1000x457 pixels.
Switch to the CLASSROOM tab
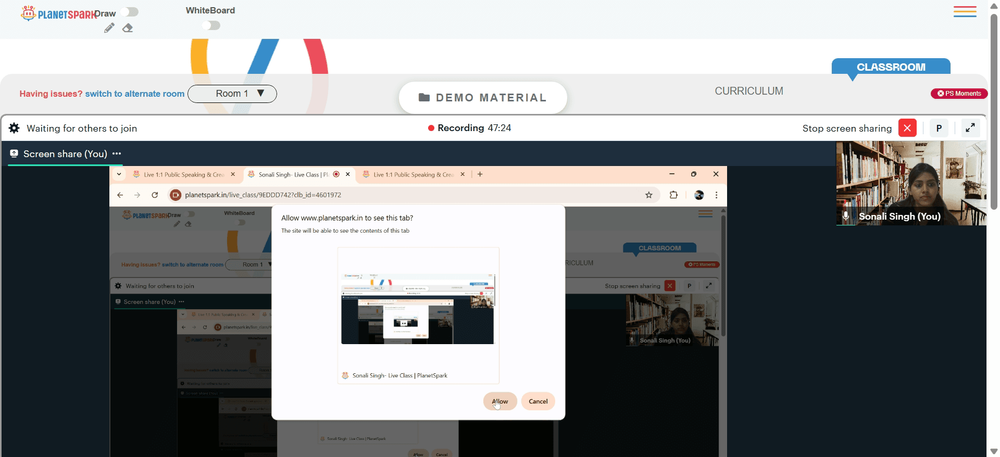pos(891,67)
